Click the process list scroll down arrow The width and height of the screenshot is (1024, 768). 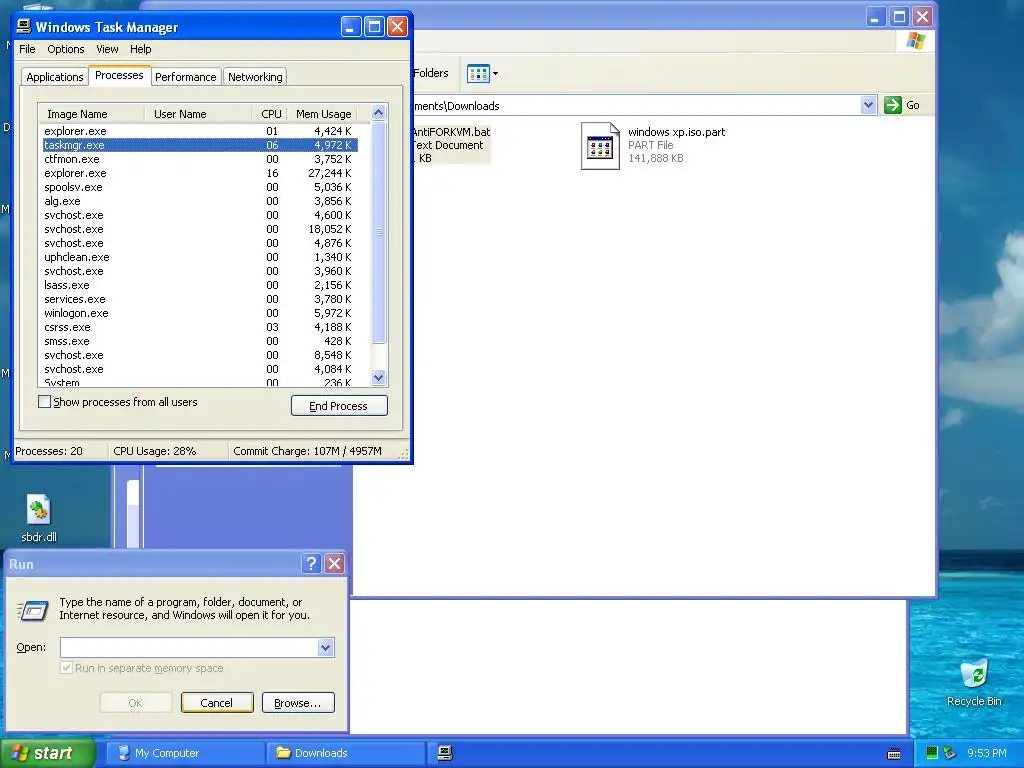click(379, 377)
